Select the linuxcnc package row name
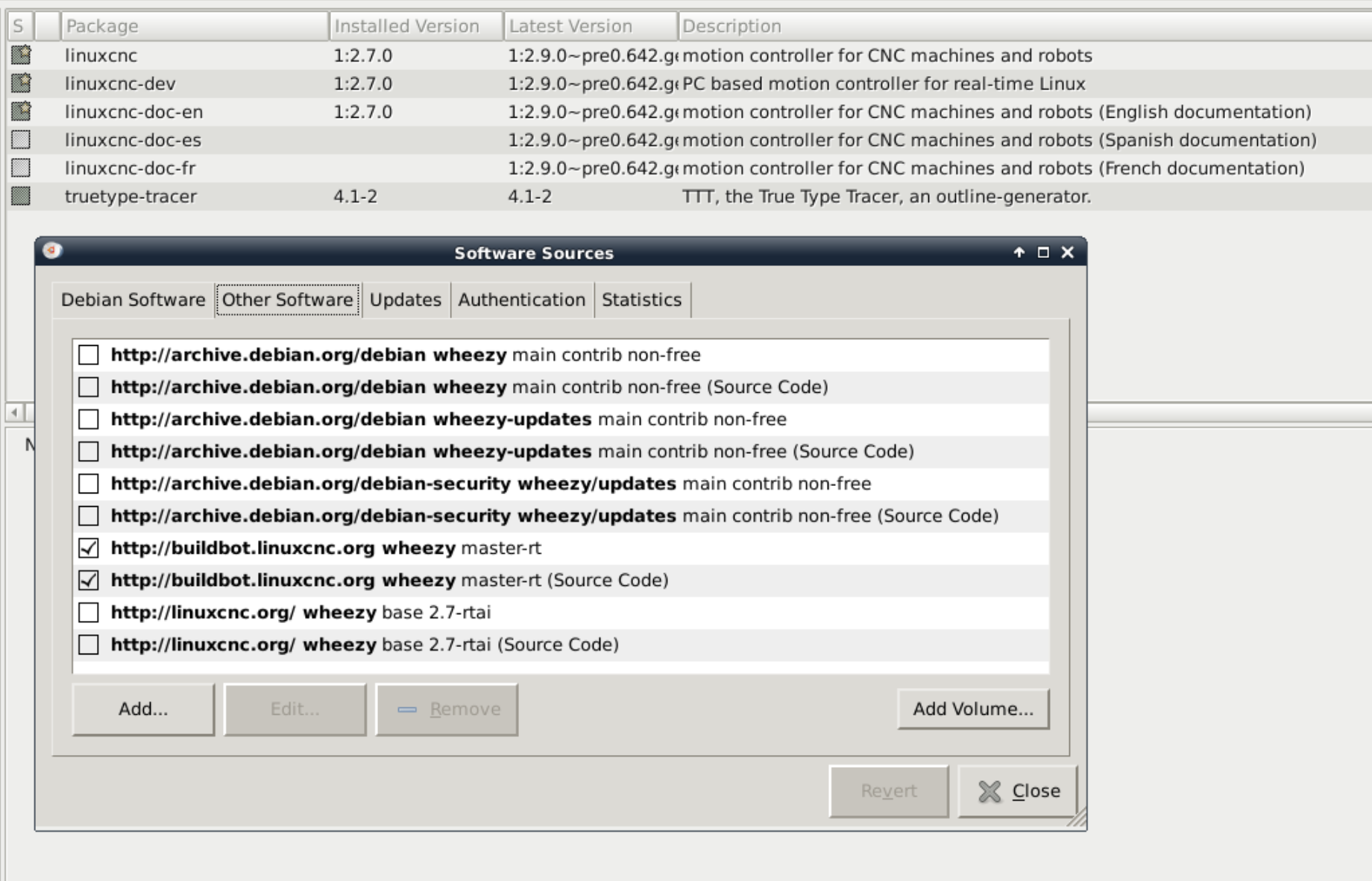This screenshot has height=881, width=1372. click(x=101, y=56)
